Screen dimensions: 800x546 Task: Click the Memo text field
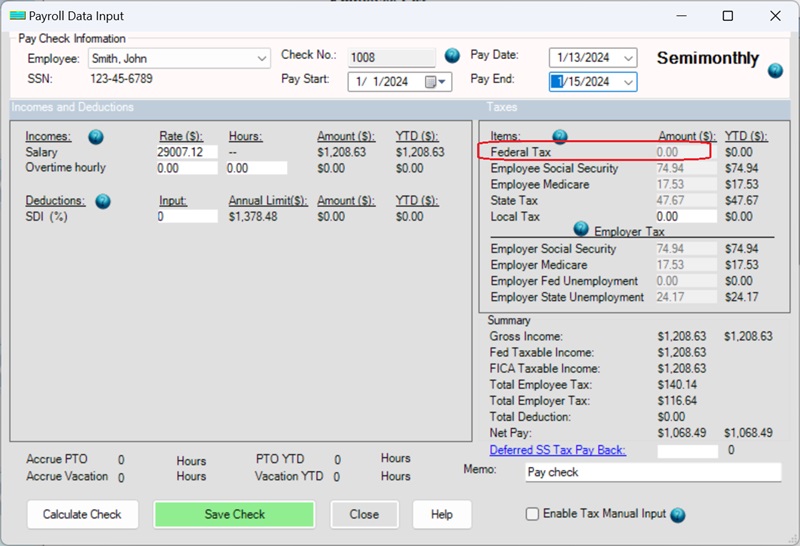pyautogui.click(x=654, y=472)
